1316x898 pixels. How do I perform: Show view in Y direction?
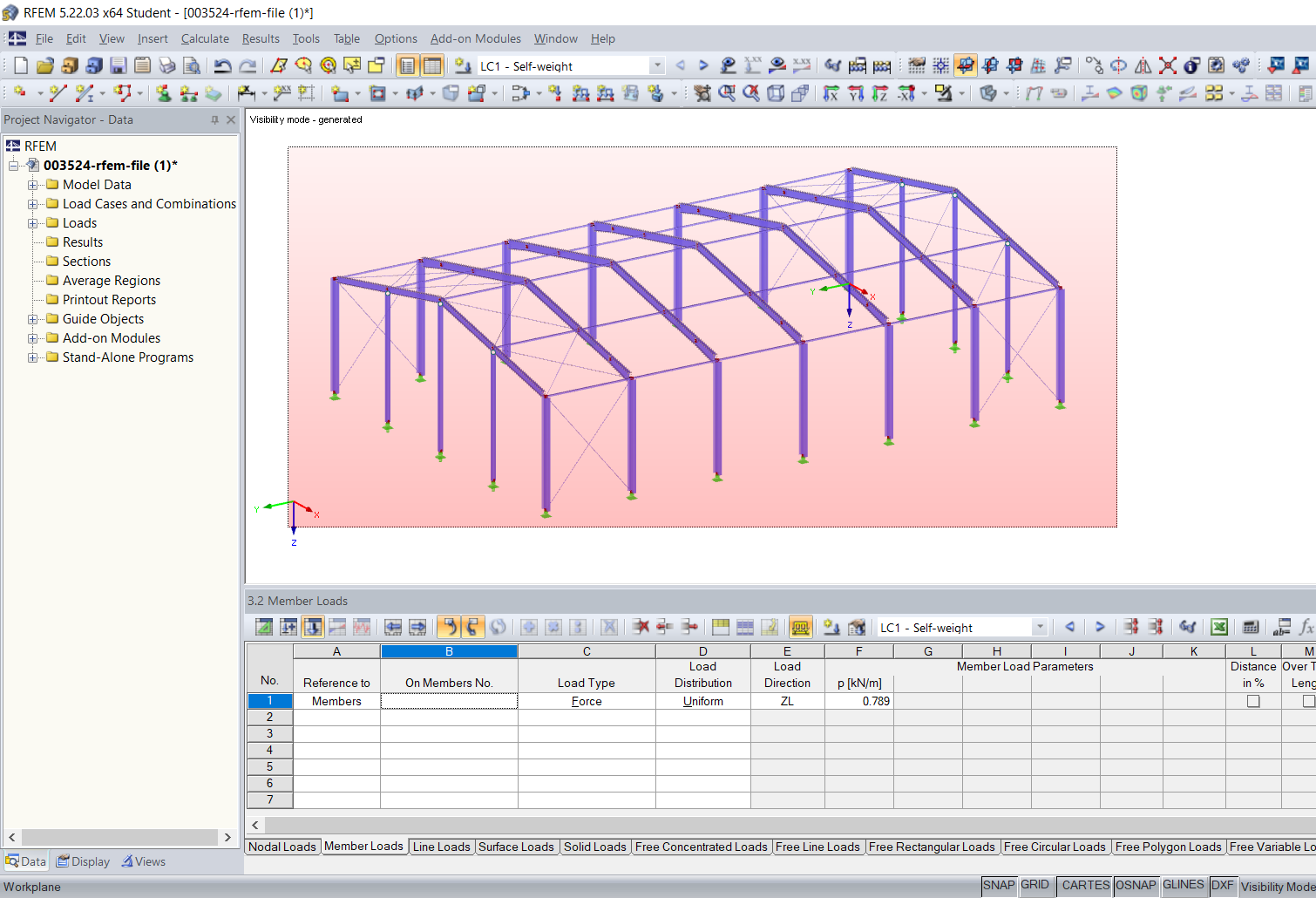click(x=856, y=92)
